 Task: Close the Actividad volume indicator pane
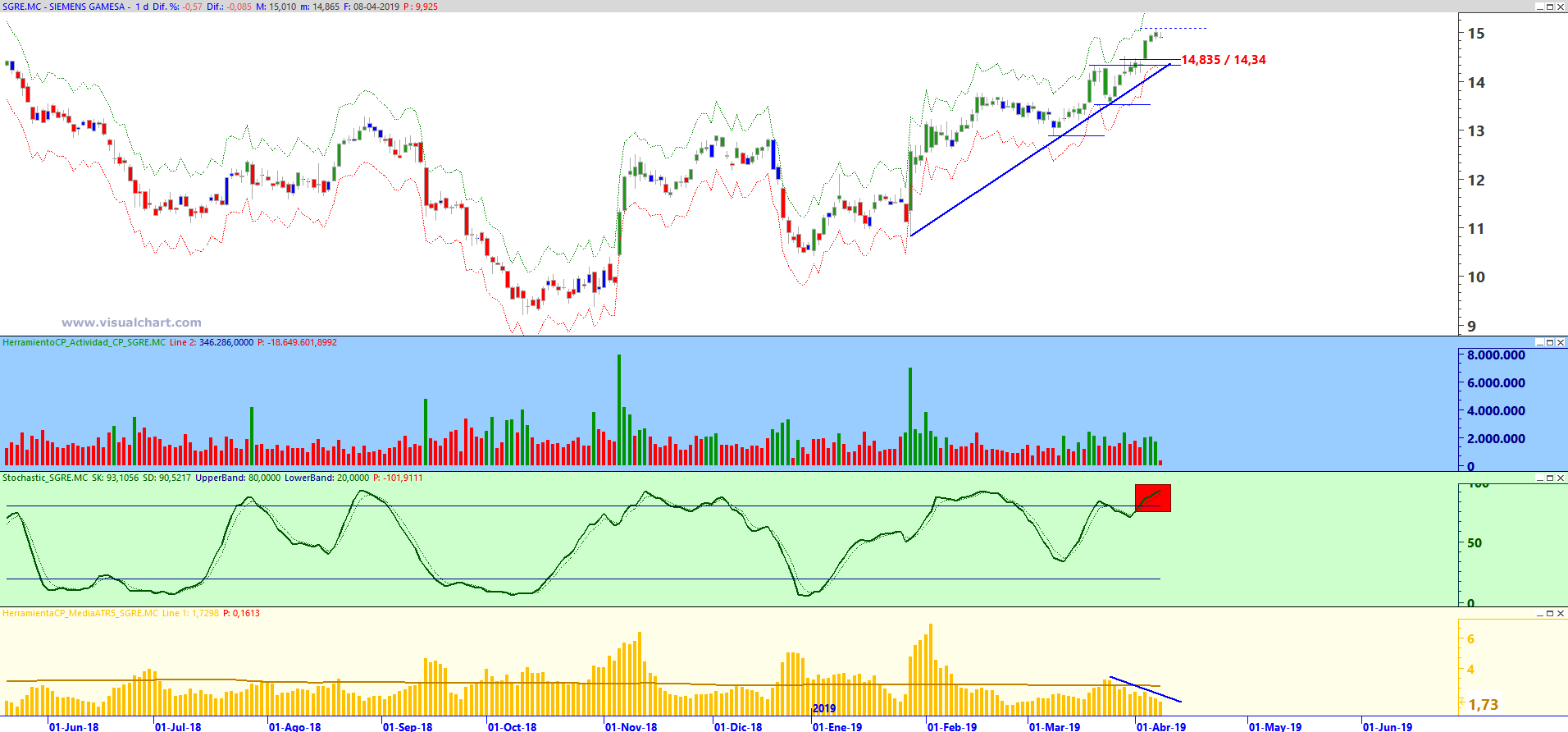click(x=1561, y=342)
